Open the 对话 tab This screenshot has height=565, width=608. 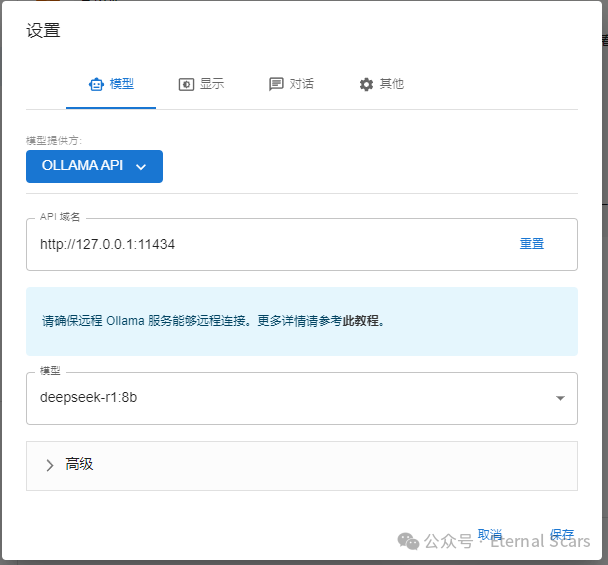tap(291, 84)
